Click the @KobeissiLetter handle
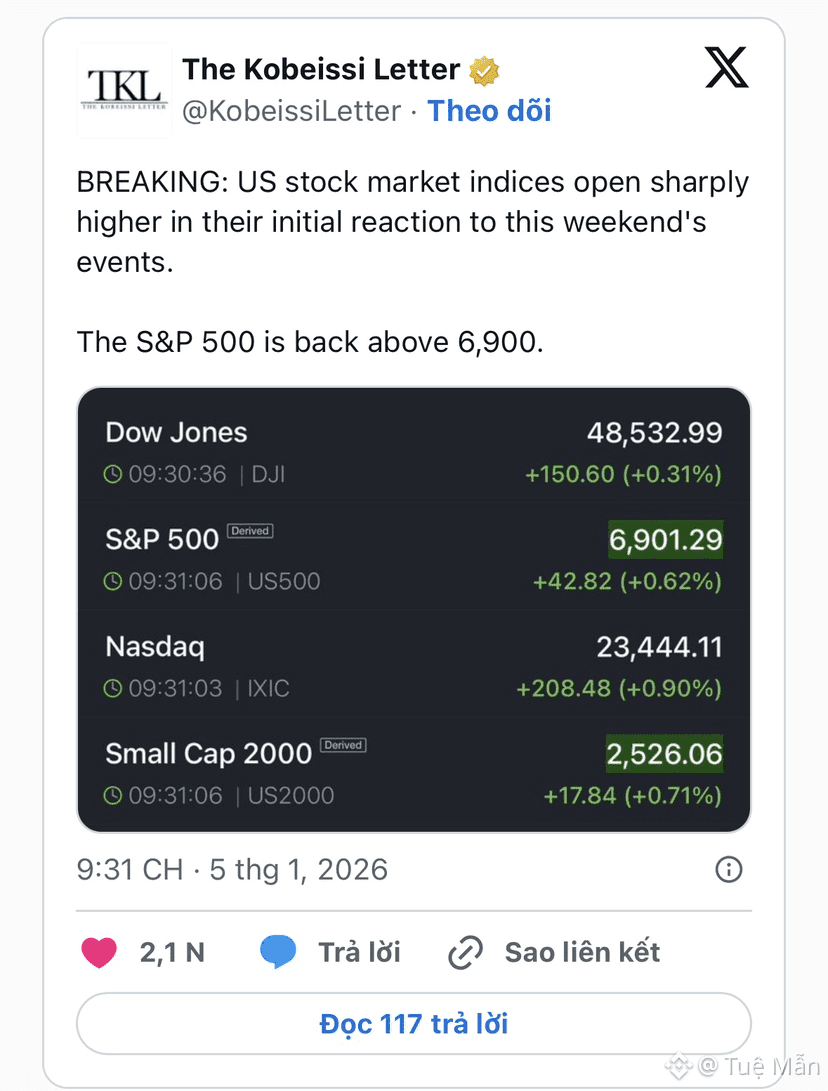828x1091 pixels. (291, 111)
